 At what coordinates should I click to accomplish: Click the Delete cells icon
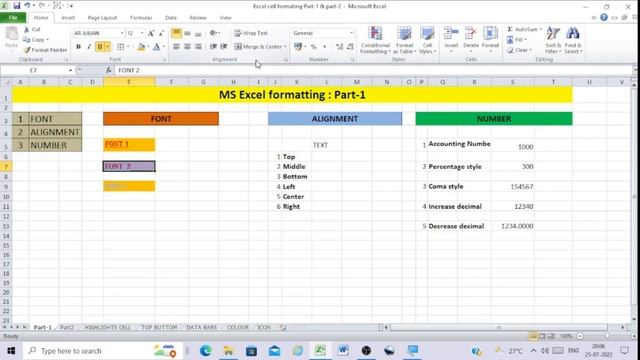pyautogui.click(x=471, y=33)
